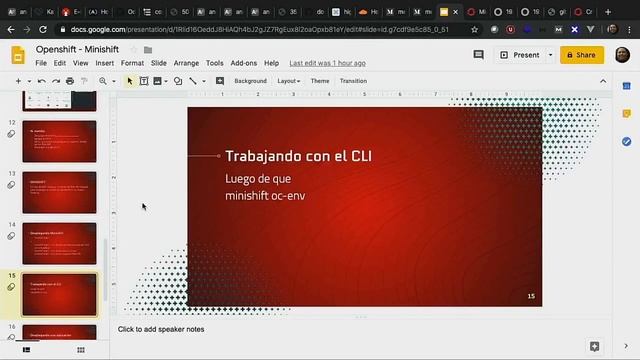Open line type dropdown arrow
This screenshot has height=360, width=640.
tap(204, 81)
